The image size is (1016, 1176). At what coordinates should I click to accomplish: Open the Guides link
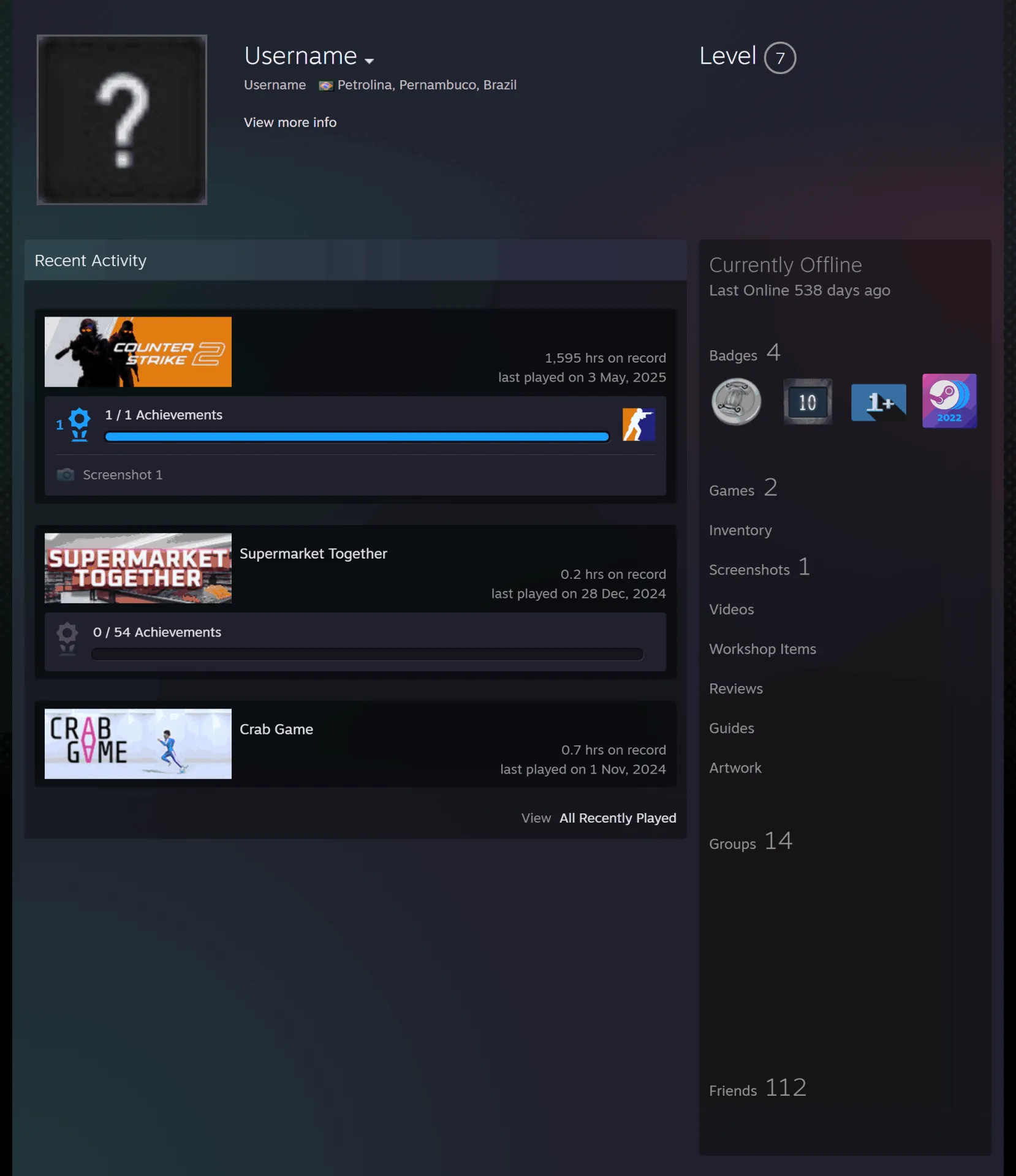click(732, 728)
